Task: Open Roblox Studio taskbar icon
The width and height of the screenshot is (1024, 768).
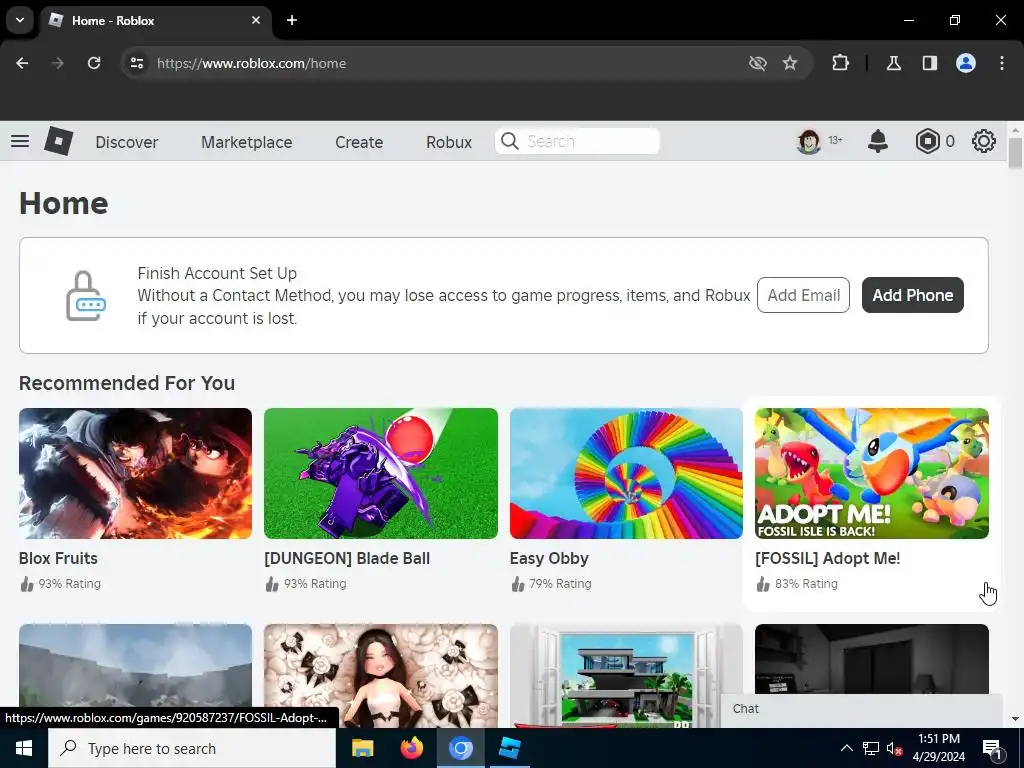Action: click(509, 748)
